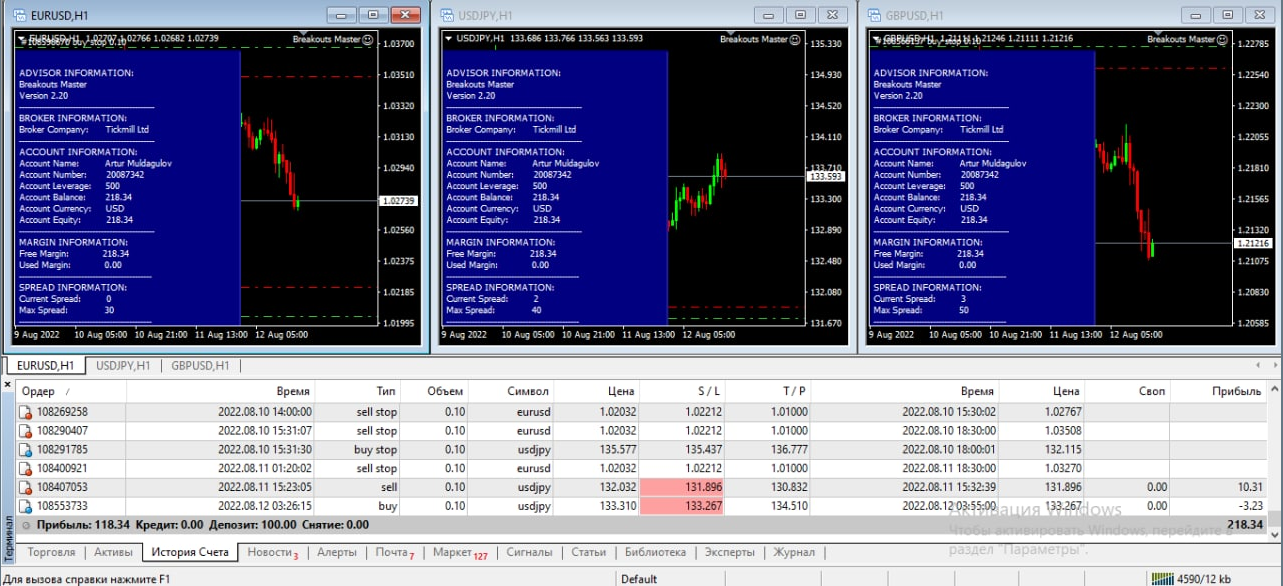Image resolution: width=1283 pixels, height=586 pixels.
Task: Open the Сигналы tab
Action: [529, 552]
